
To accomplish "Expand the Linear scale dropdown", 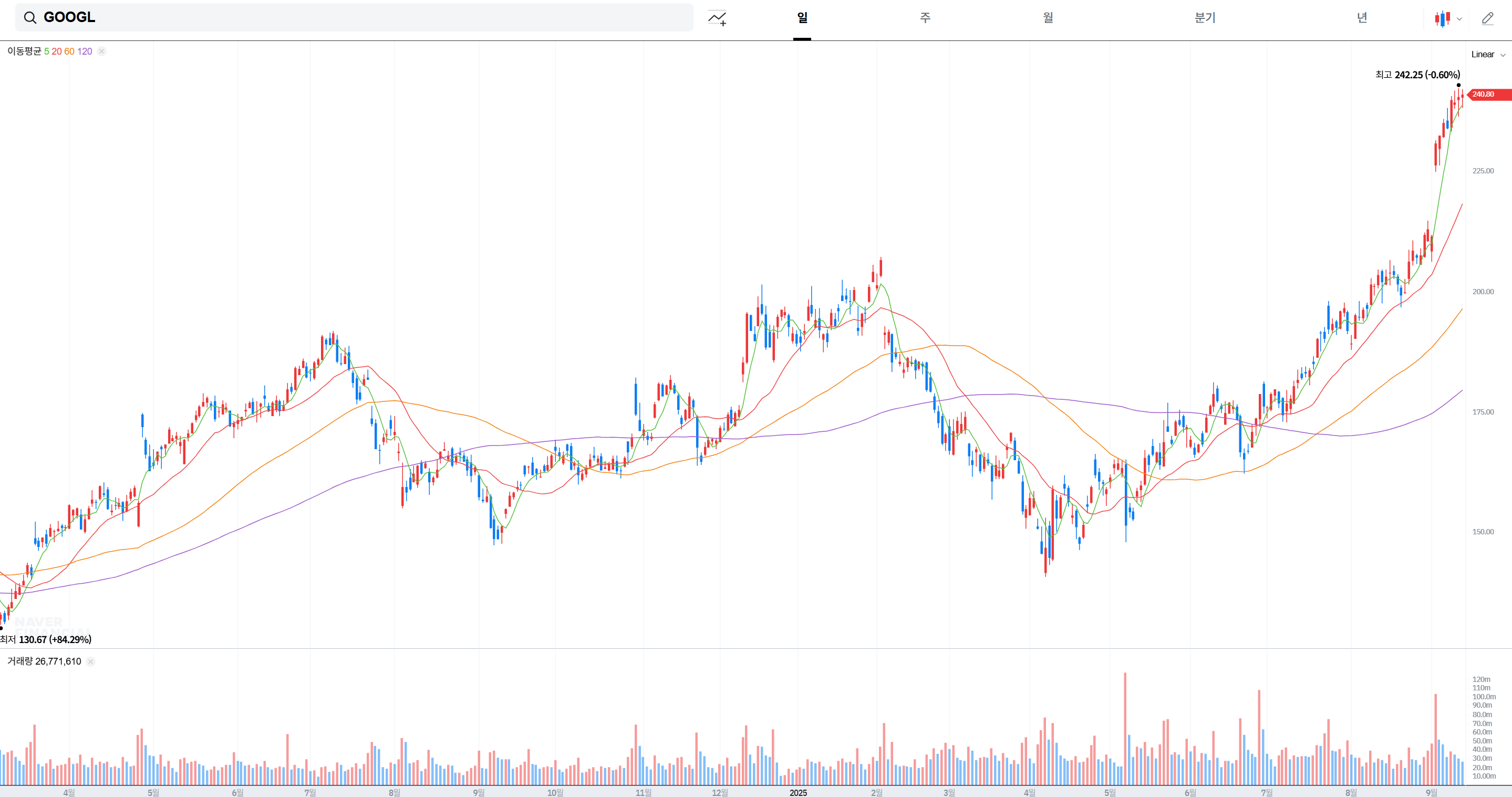I will (x=1488, y=55).
